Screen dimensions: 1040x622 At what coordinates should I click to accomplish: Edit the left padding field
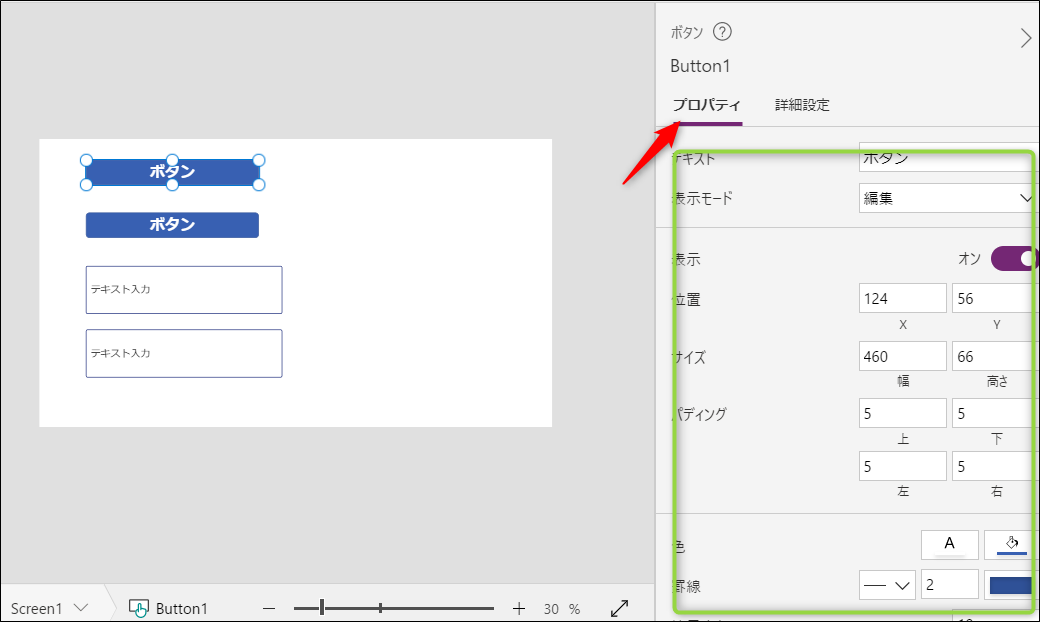pyautogui.click(x=903, y=466)
